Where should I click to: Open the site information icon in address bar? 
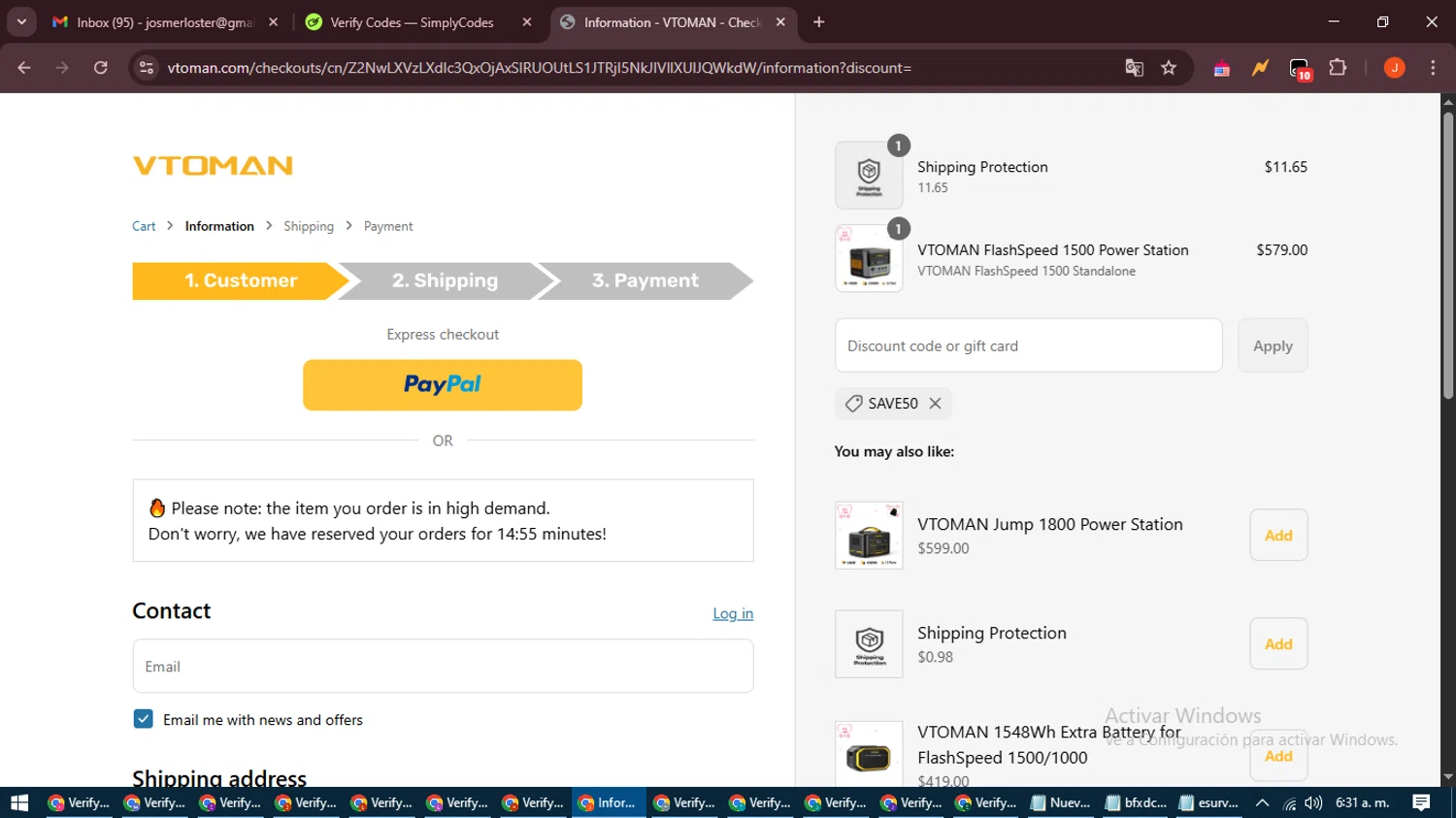[x=147, y=68]
